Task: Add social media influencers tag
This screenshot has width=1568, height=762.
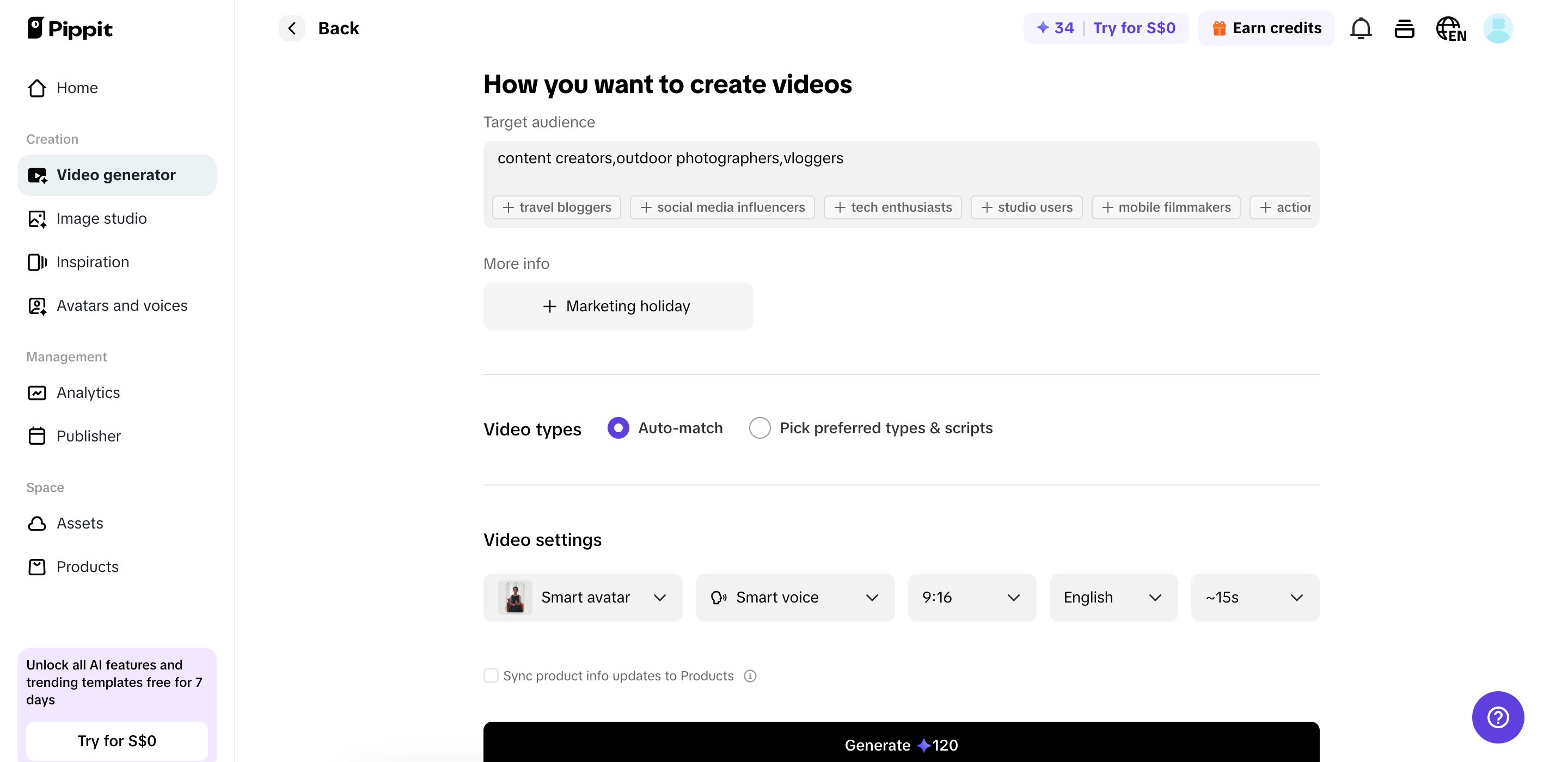Action: (722, 207)
